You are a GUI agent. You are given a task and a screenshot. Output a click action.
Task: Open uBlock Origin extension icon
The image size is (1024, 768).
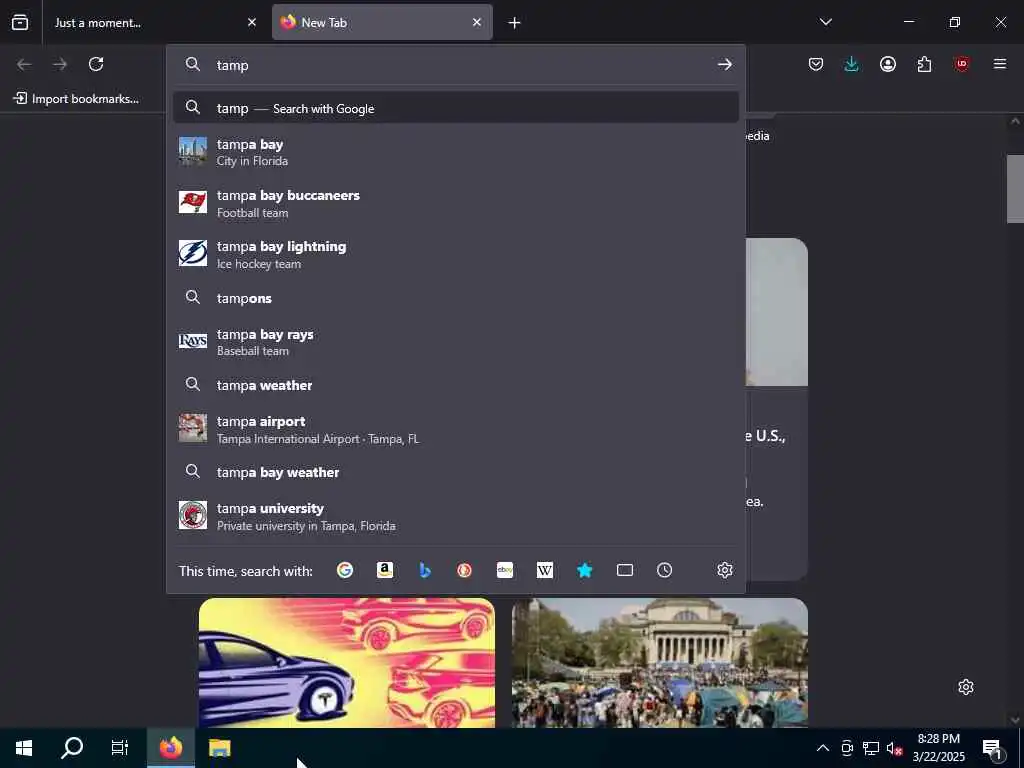pos(961,64)
